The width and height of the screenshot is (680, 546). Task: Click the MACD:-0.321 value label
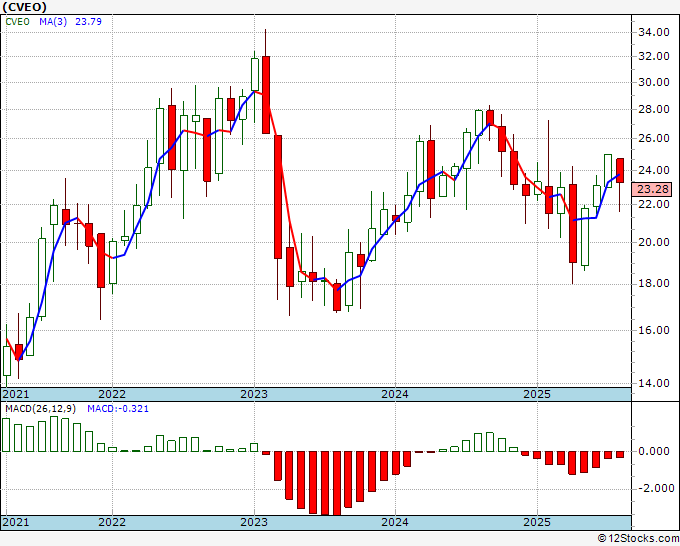tap(118, 409)
